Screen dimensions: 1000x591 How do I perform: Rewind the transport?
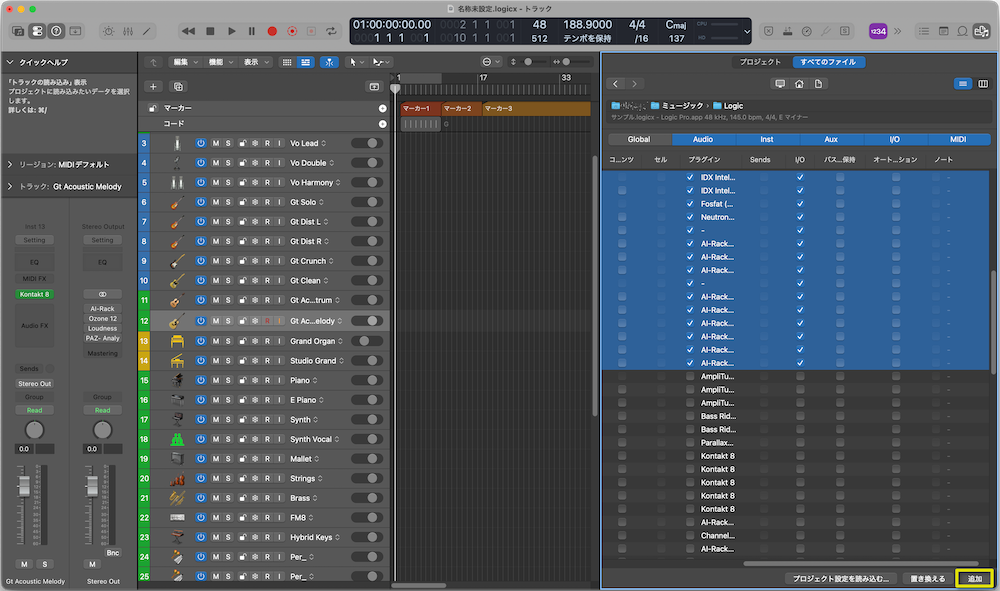(188, 31)
